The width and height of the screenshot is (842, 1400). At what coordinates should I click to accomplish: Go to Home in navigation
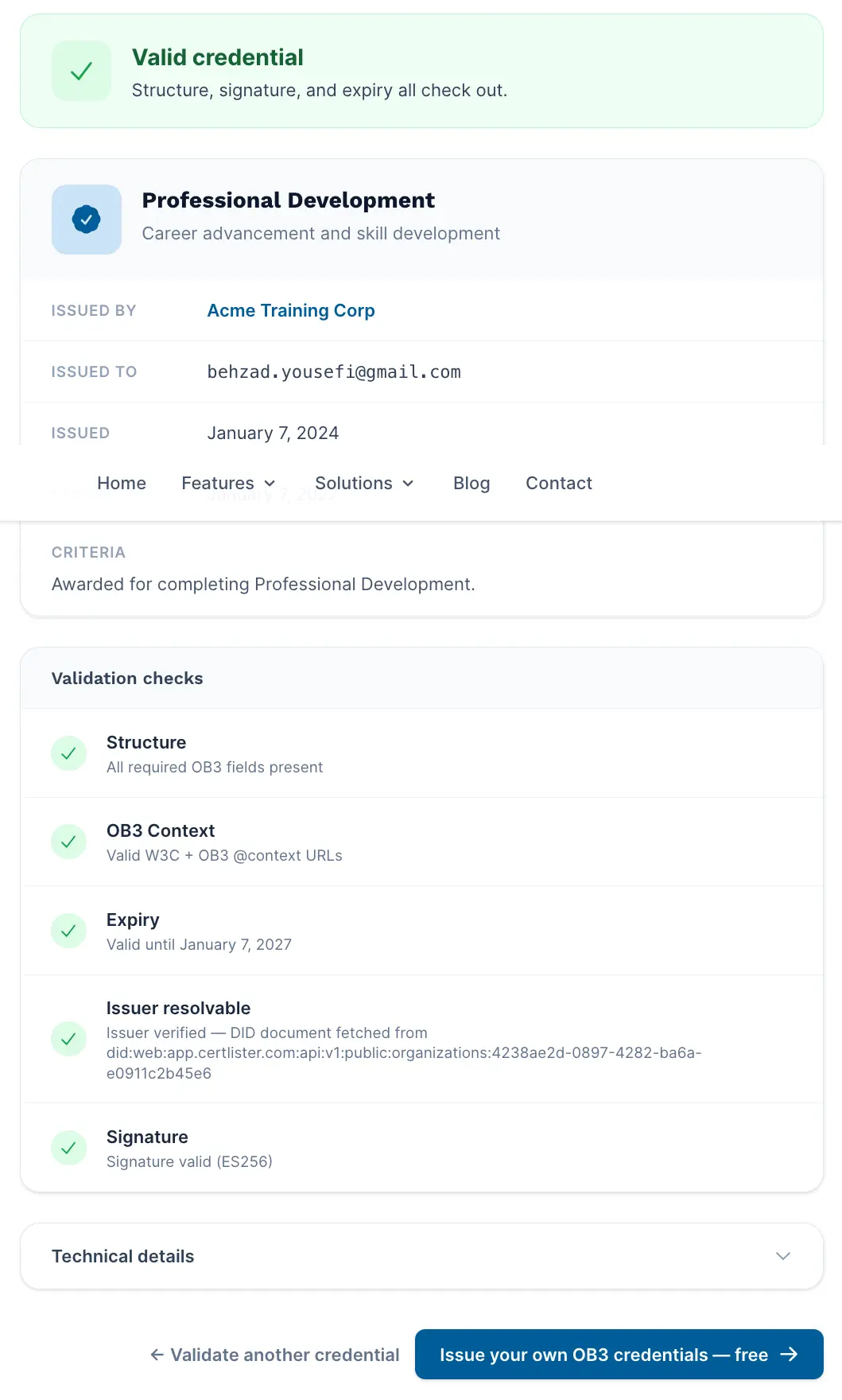point(122,483)
